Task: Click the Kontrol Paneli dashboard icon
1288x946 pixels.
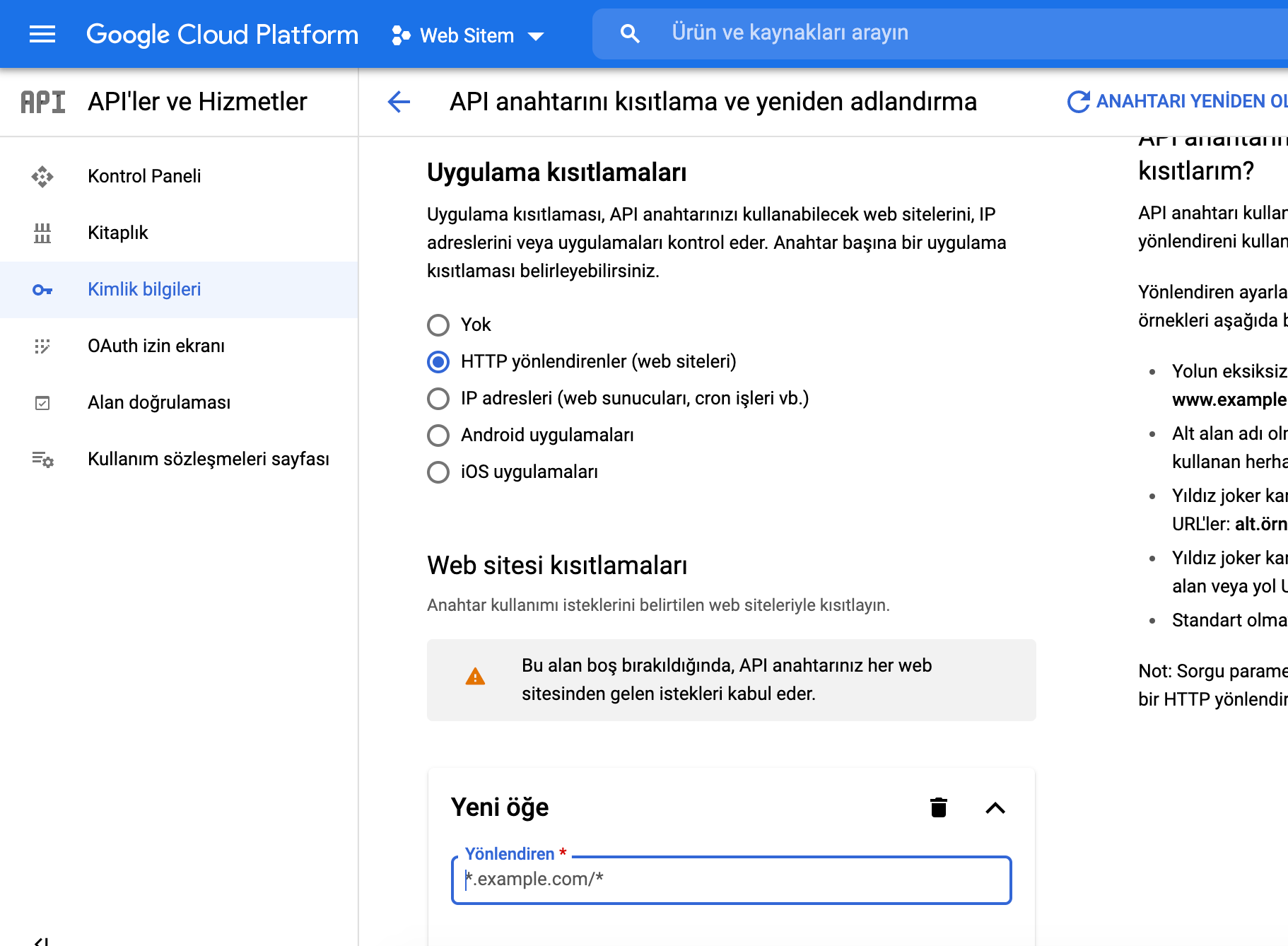Action: [42, 176]
